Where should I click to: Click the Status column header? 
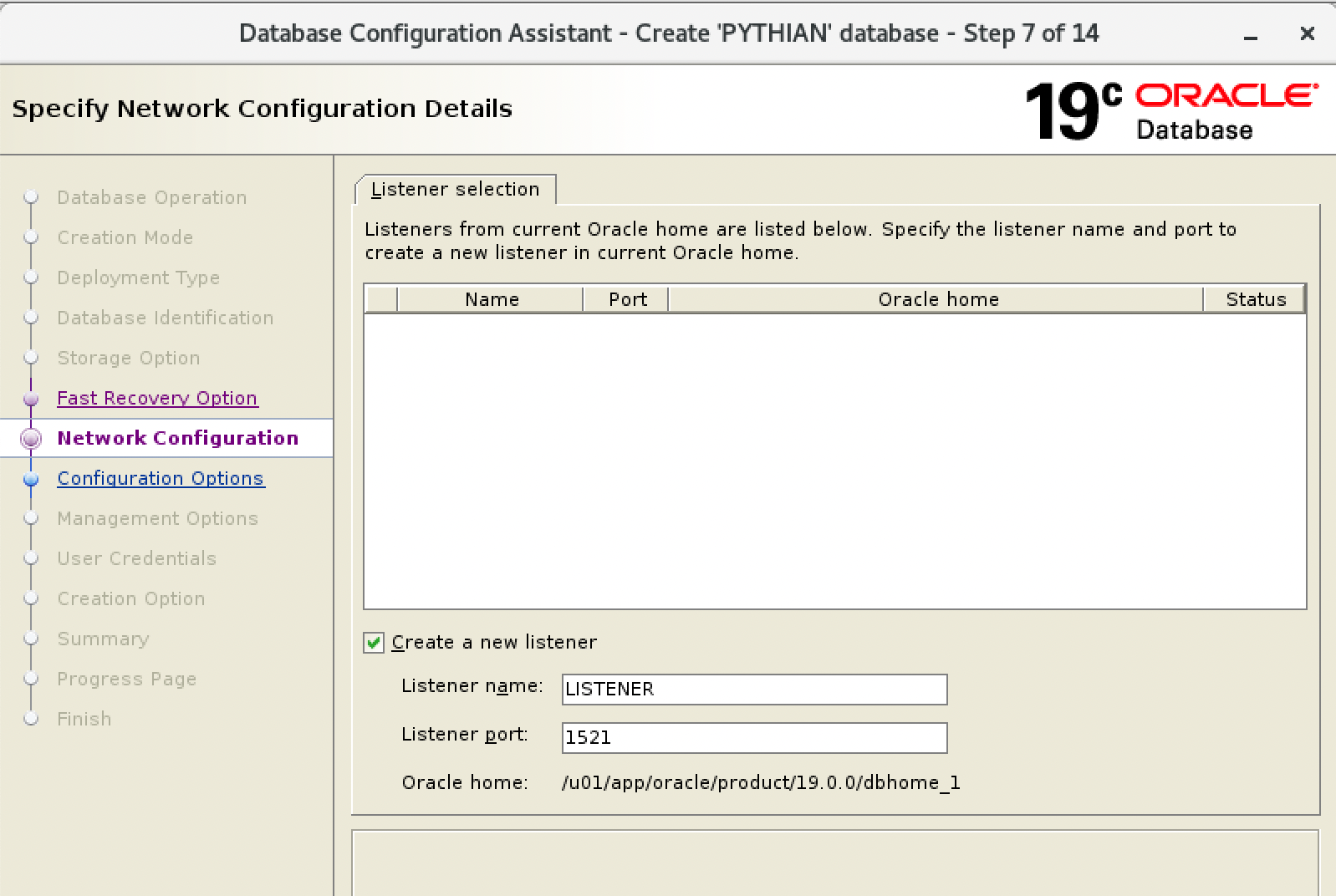pos(1255,299)
